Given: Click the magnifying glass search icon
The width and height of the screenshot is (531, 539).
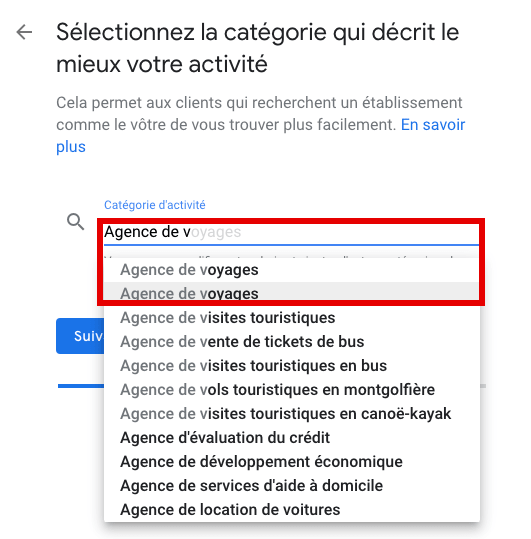Looking at the screenshot, I should point(76,222).
